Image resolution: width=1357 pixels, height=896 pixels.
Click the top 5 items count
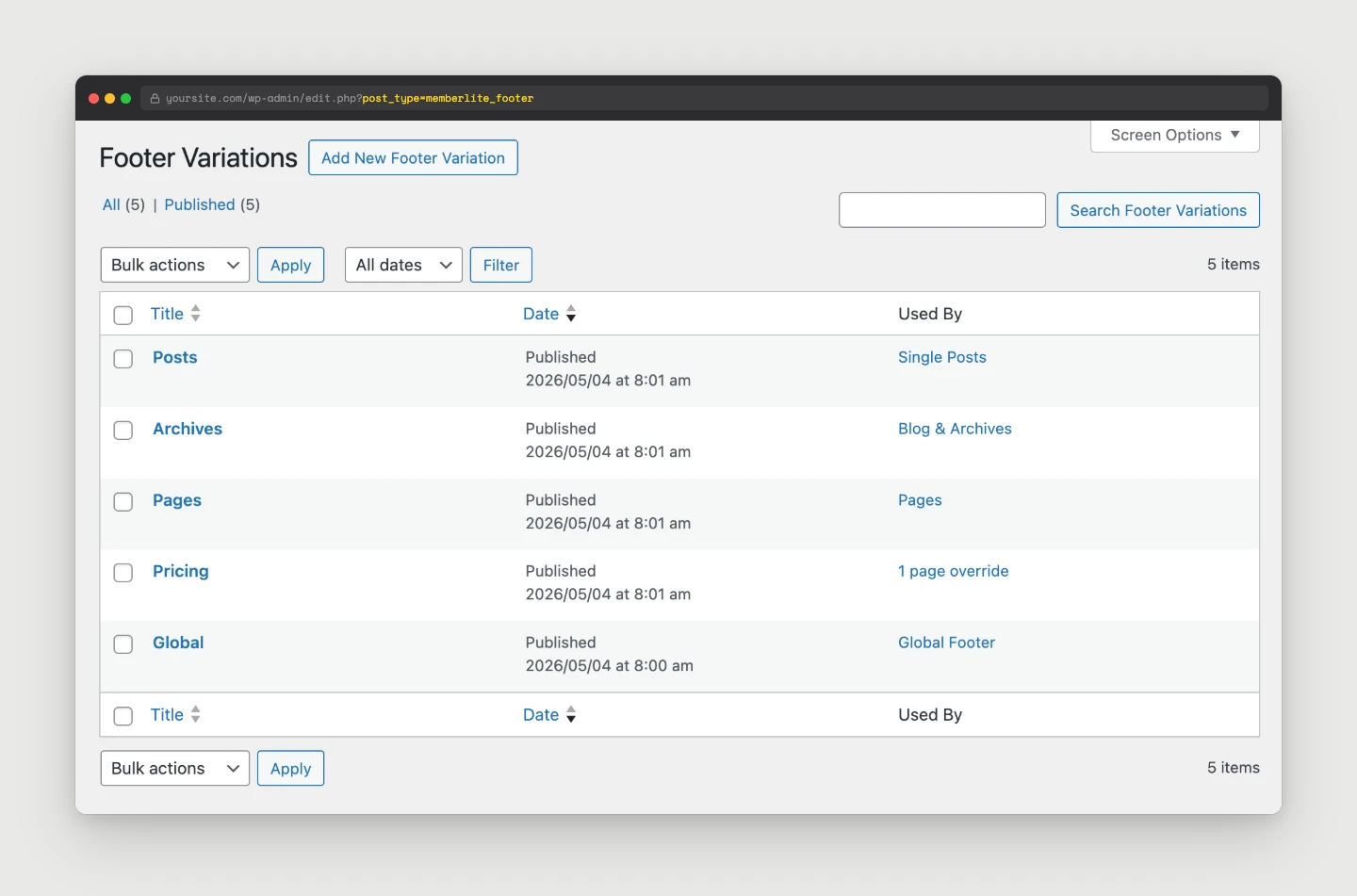(x=1234, y=265)
